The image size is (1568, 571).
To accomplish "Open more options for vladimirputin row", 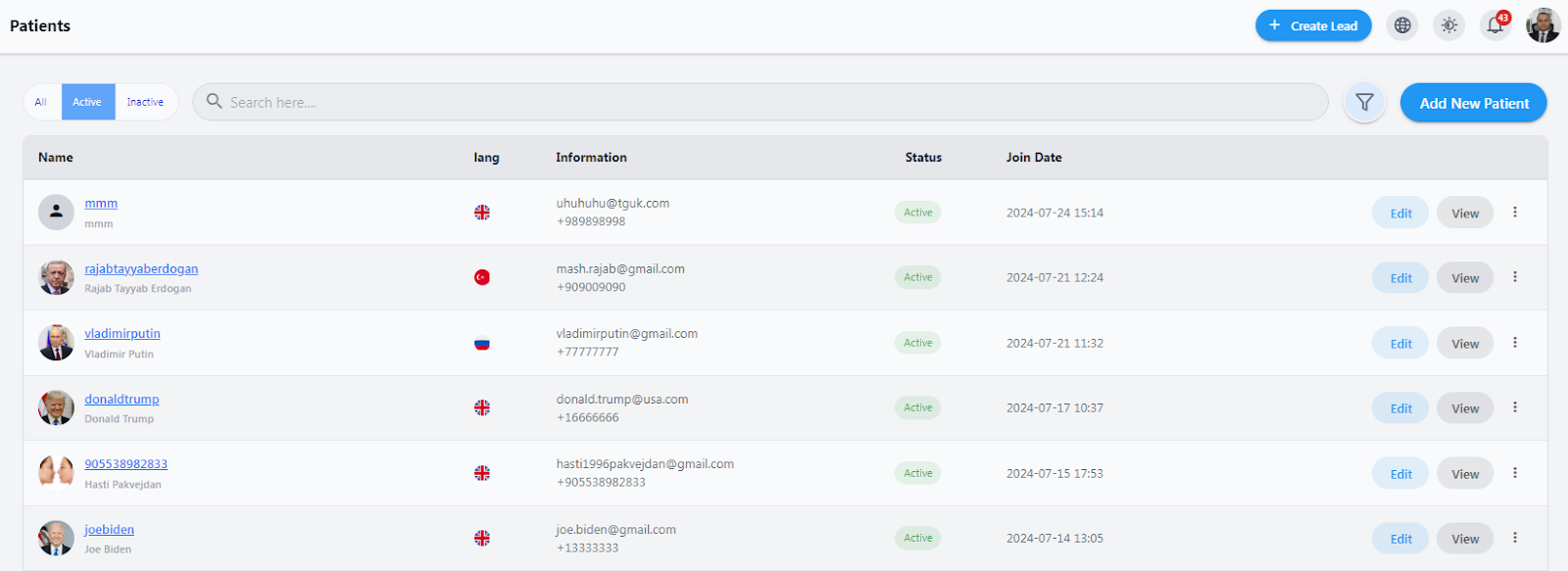I will tap(1515, 342).
